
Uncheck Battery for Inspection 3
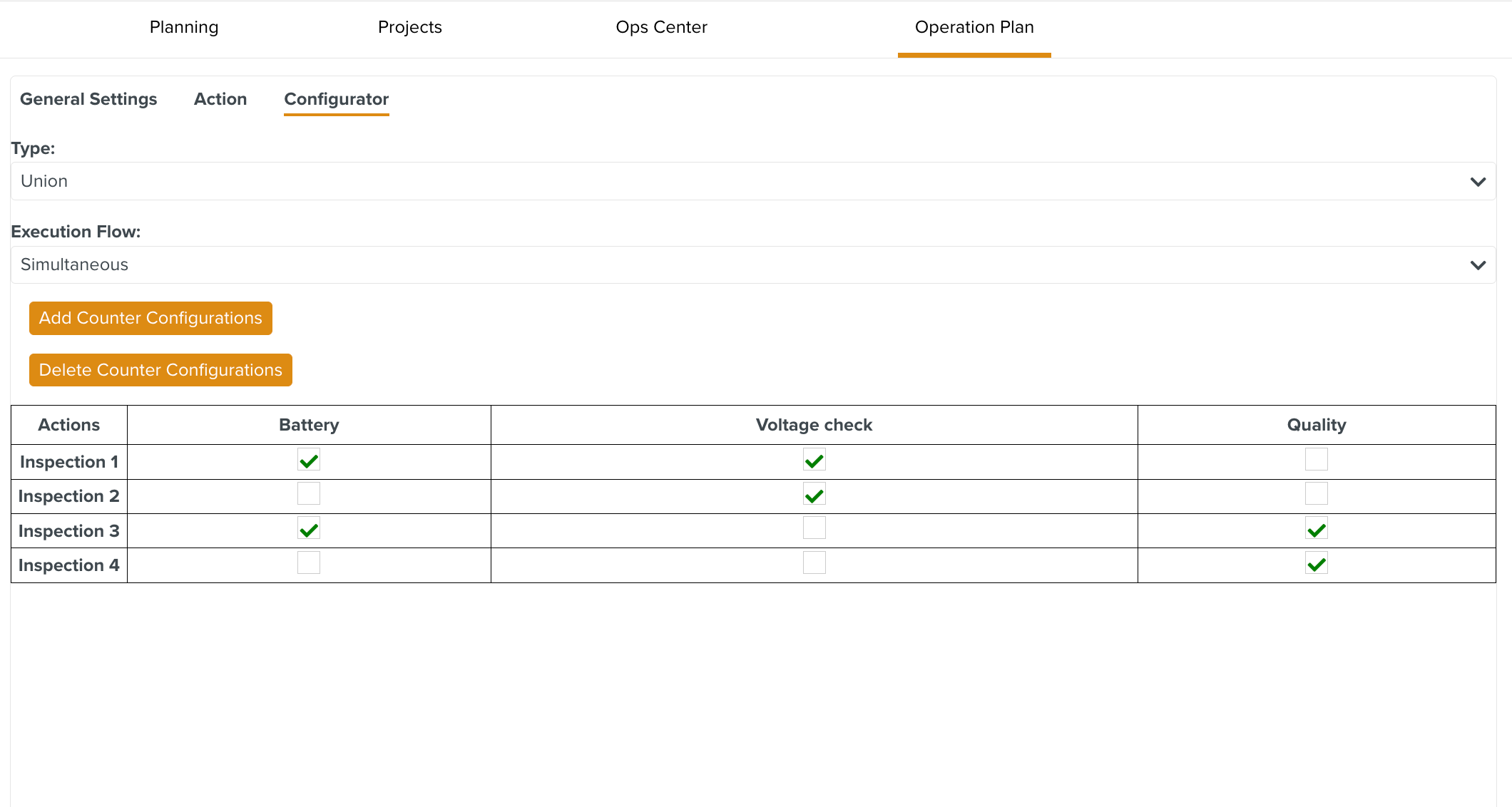click(309, 529)
